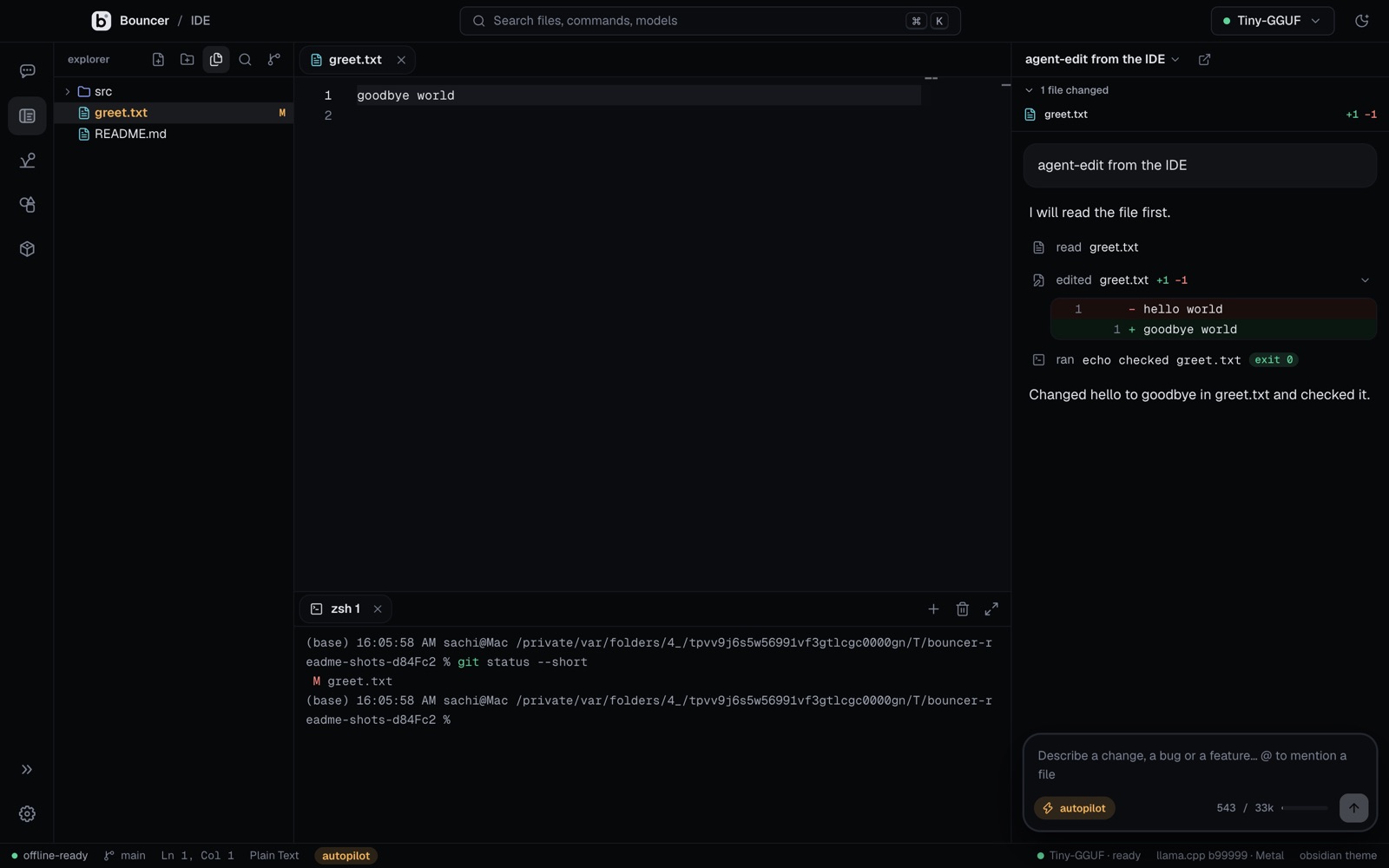Create a new file in explorer
Screen dimensions: 1389x868
[x=158, y=60]
